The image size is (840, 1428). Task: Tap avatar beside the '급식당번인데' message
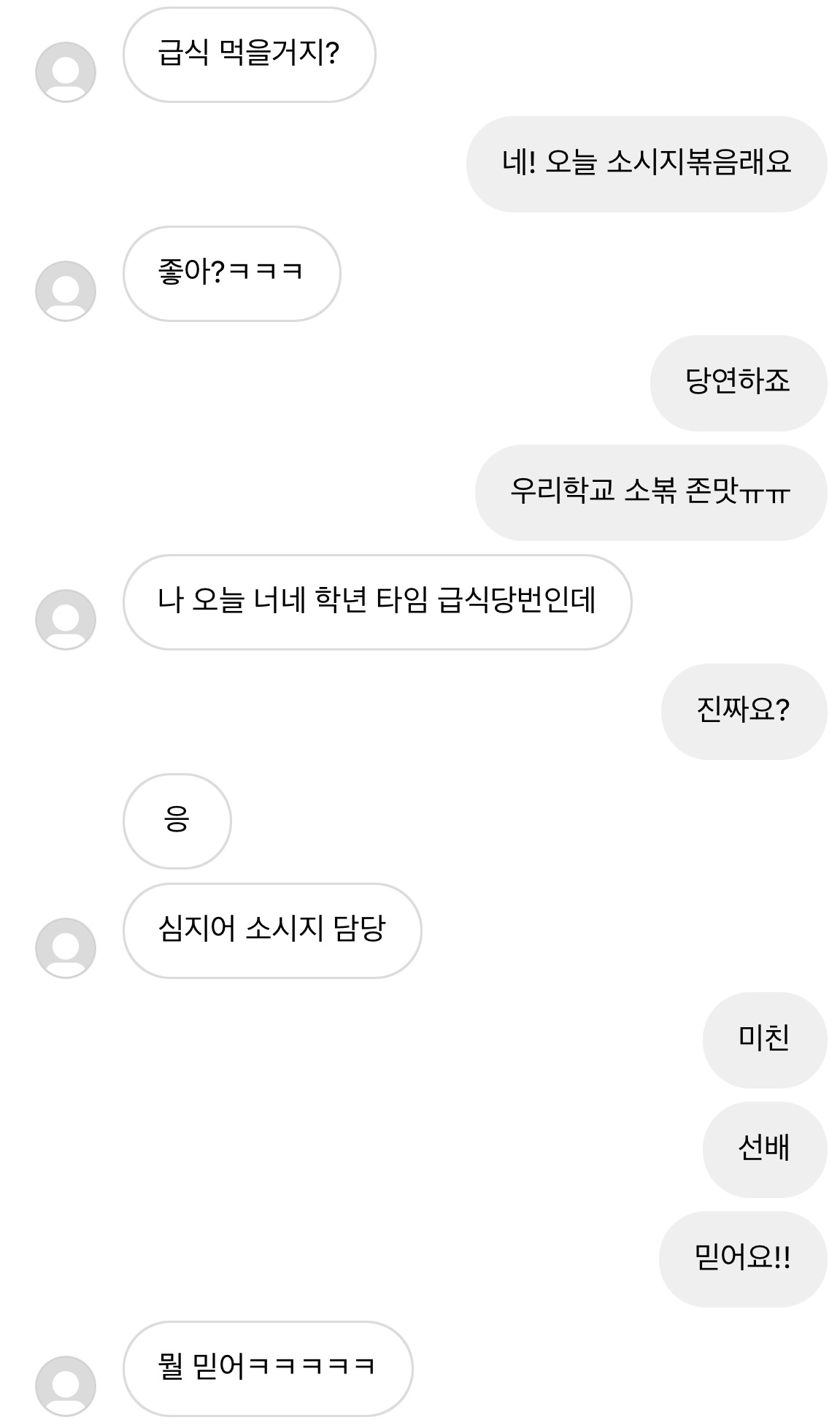(x=66, y=620)
